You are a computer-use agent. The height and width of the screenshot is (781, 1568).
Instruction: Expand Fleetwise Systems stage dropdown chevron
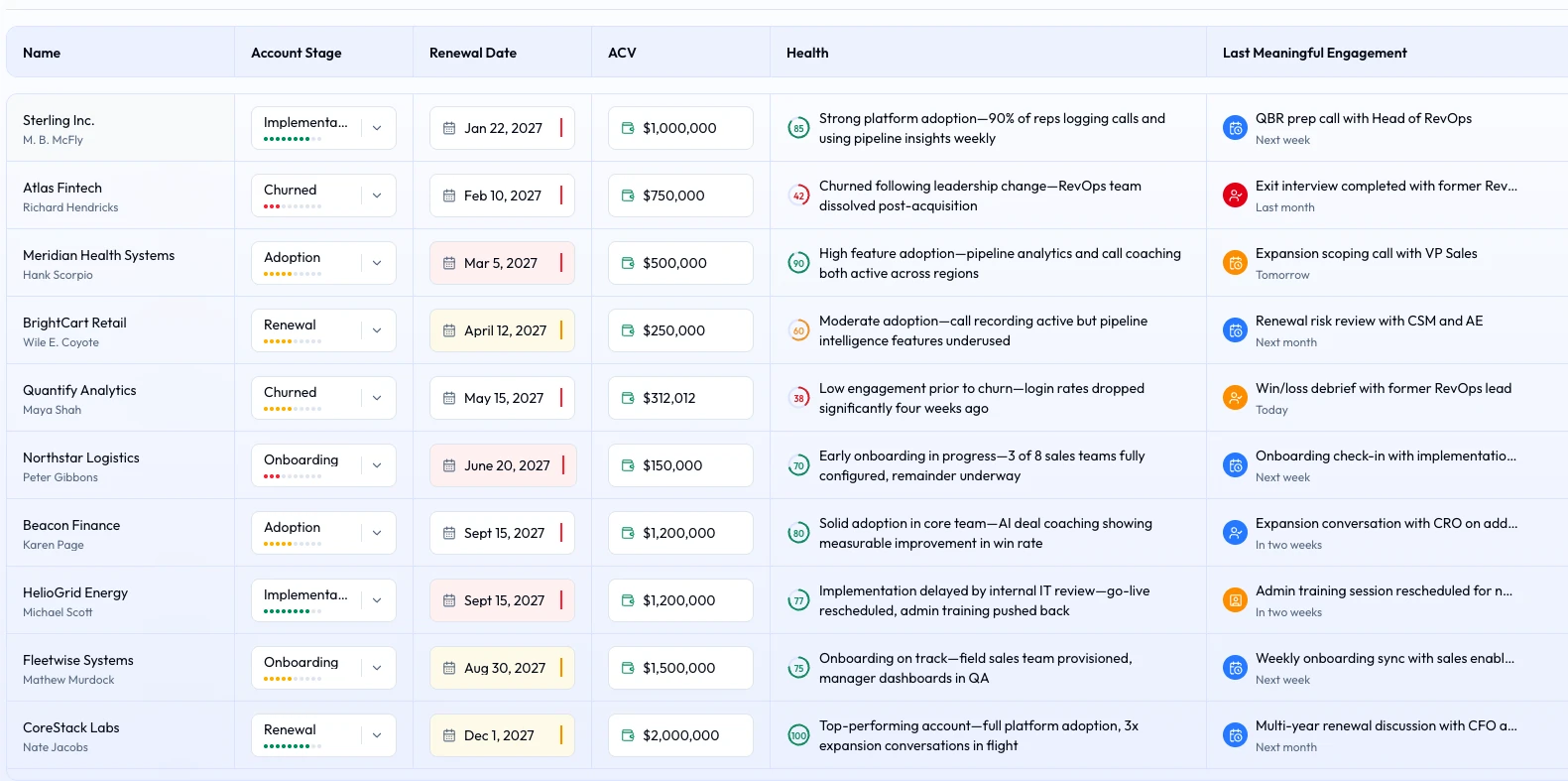[377, 668]
